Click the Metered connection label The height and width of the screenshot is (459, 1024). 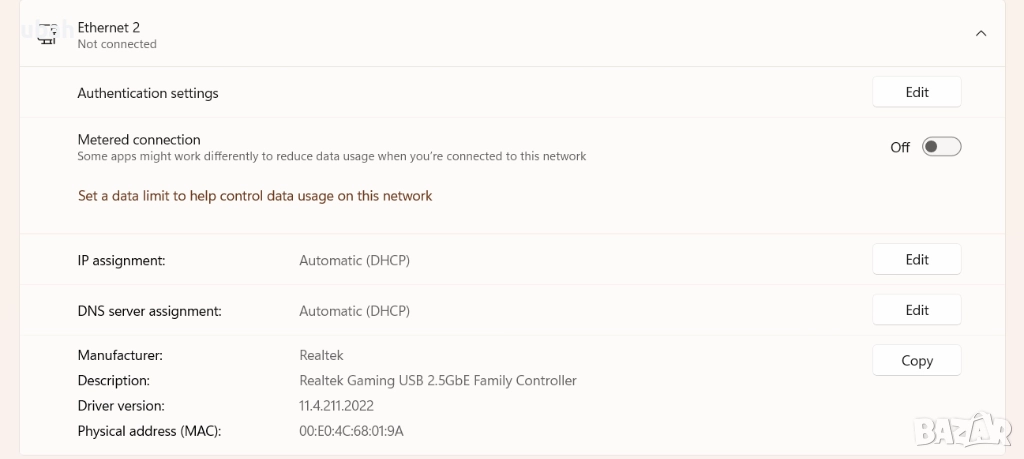coord(139,140)
